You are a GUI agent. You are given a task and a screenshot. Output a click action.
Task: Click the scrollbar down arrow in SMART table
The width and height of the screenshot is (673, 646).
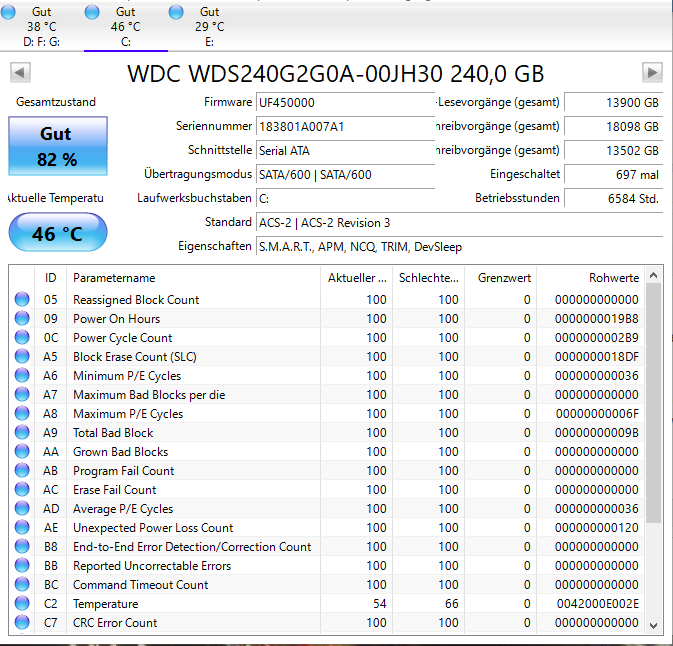pos(653,625)
